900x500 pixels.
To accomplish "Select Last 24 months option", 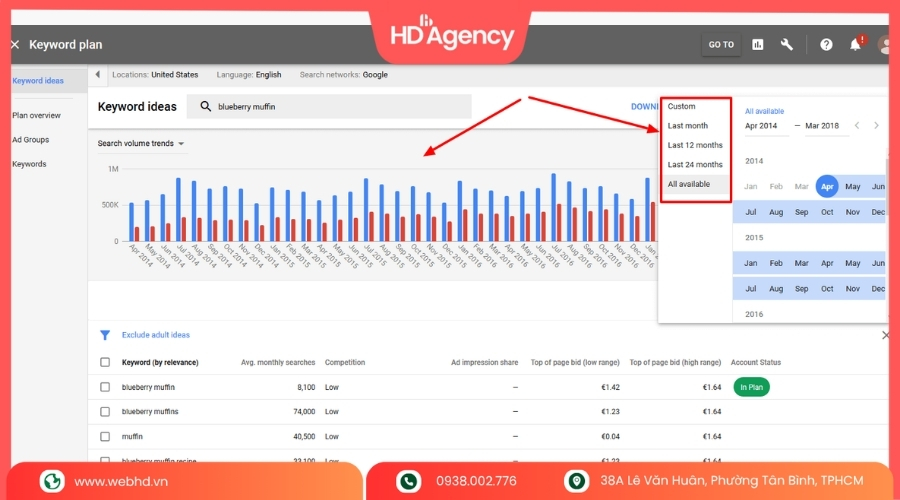I will (696, 165).
